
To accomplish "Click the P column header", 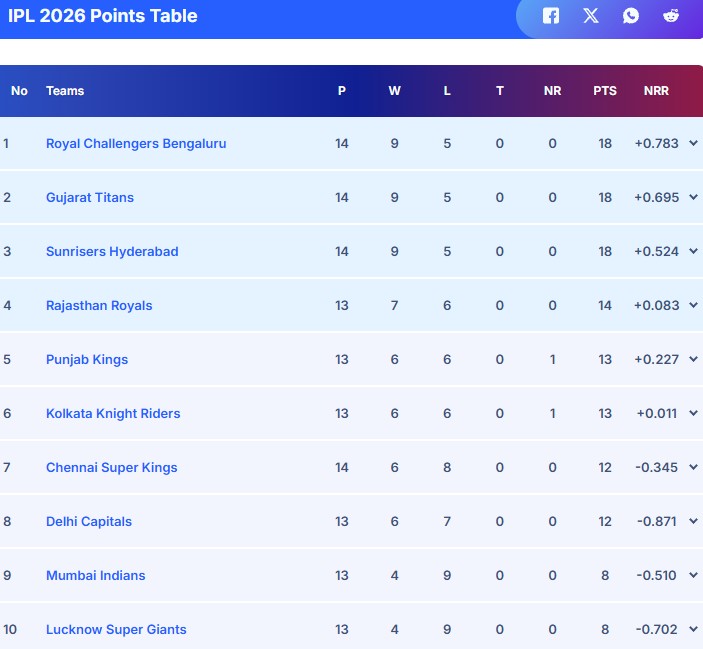I will [x=342, y=91].
